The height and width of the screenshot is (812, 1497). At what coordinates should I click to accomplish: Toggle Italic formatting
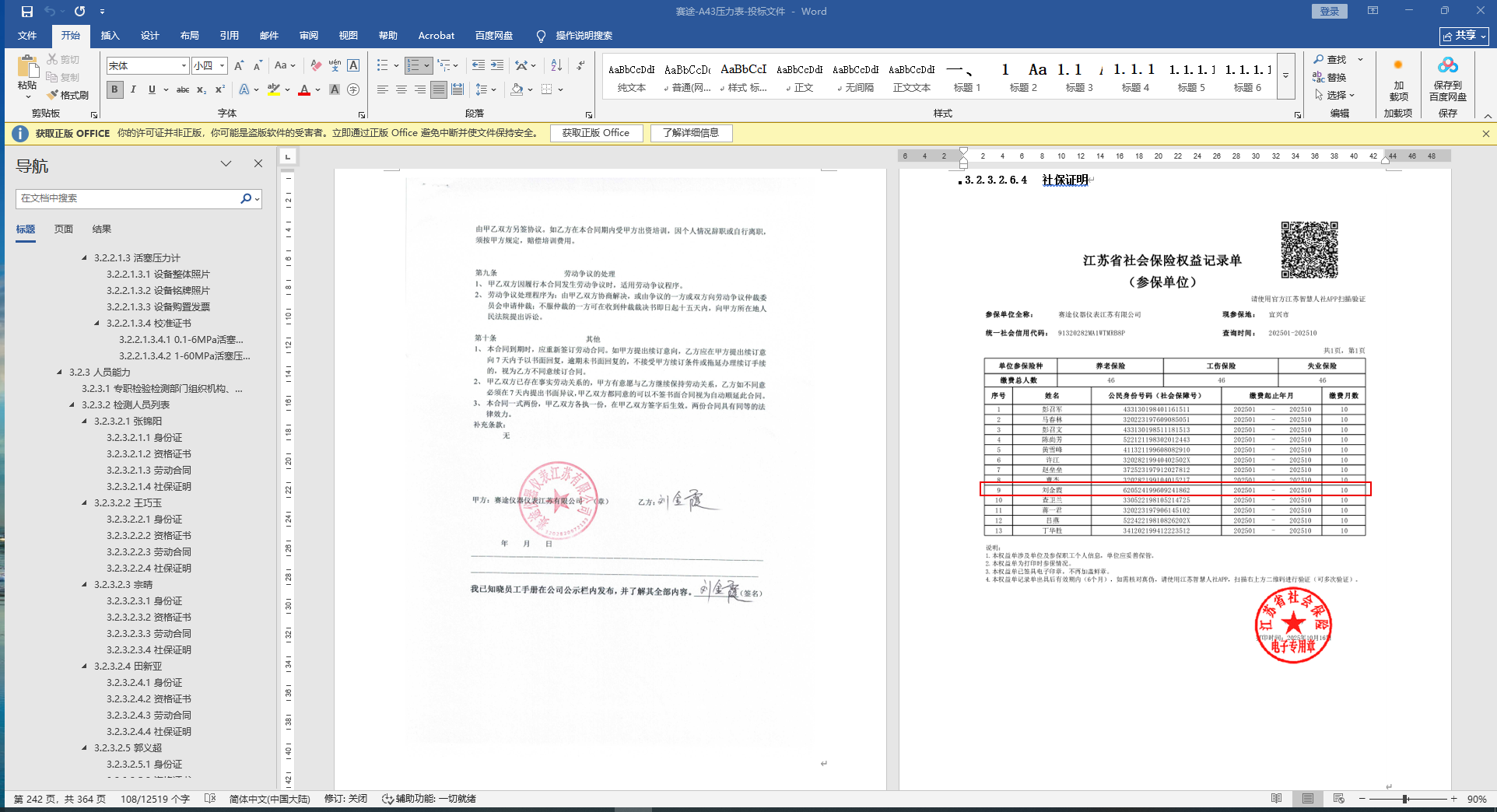tap(133, 90)
